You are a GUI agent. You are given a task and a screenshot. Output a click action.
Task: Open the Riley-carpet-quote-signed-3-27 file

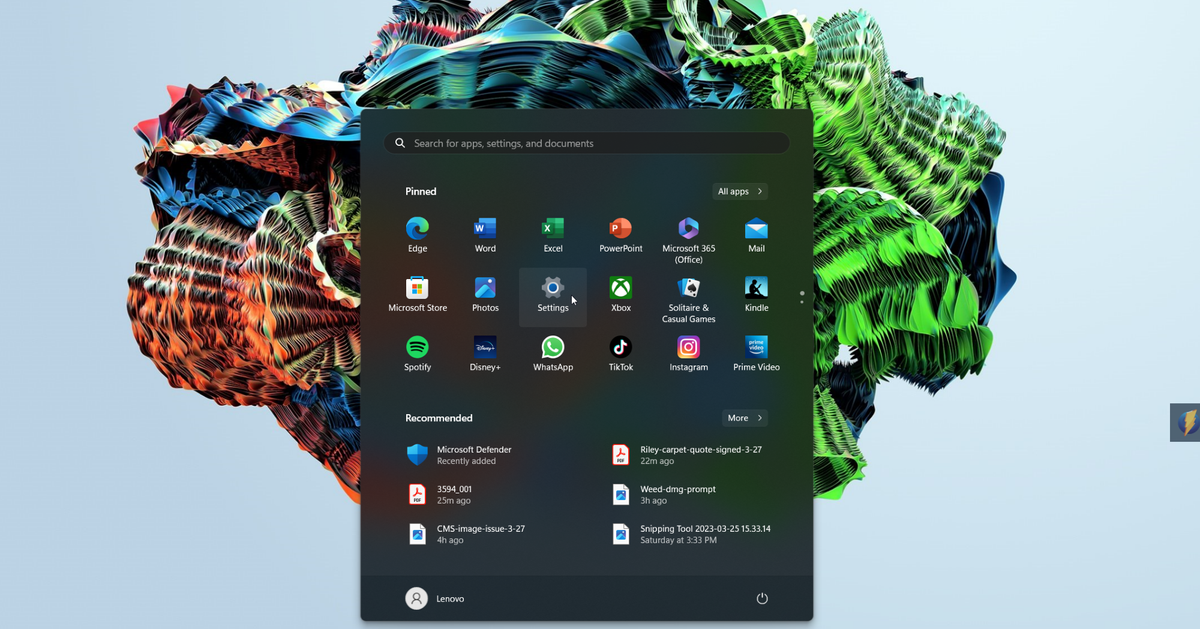(700, 455)
